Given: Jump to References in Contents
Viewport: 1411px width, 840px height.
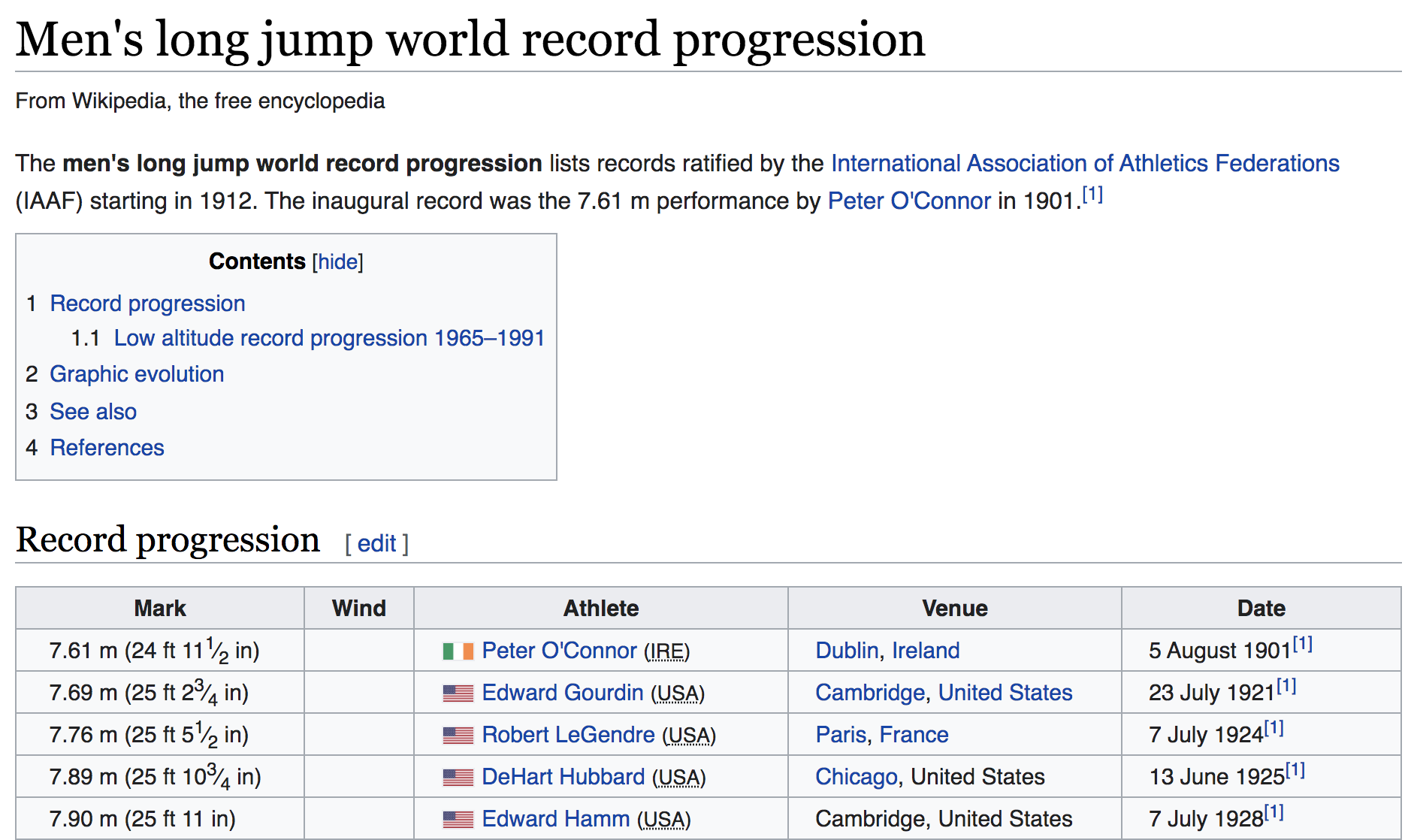Looking at the screenshot, I should 107,448.
